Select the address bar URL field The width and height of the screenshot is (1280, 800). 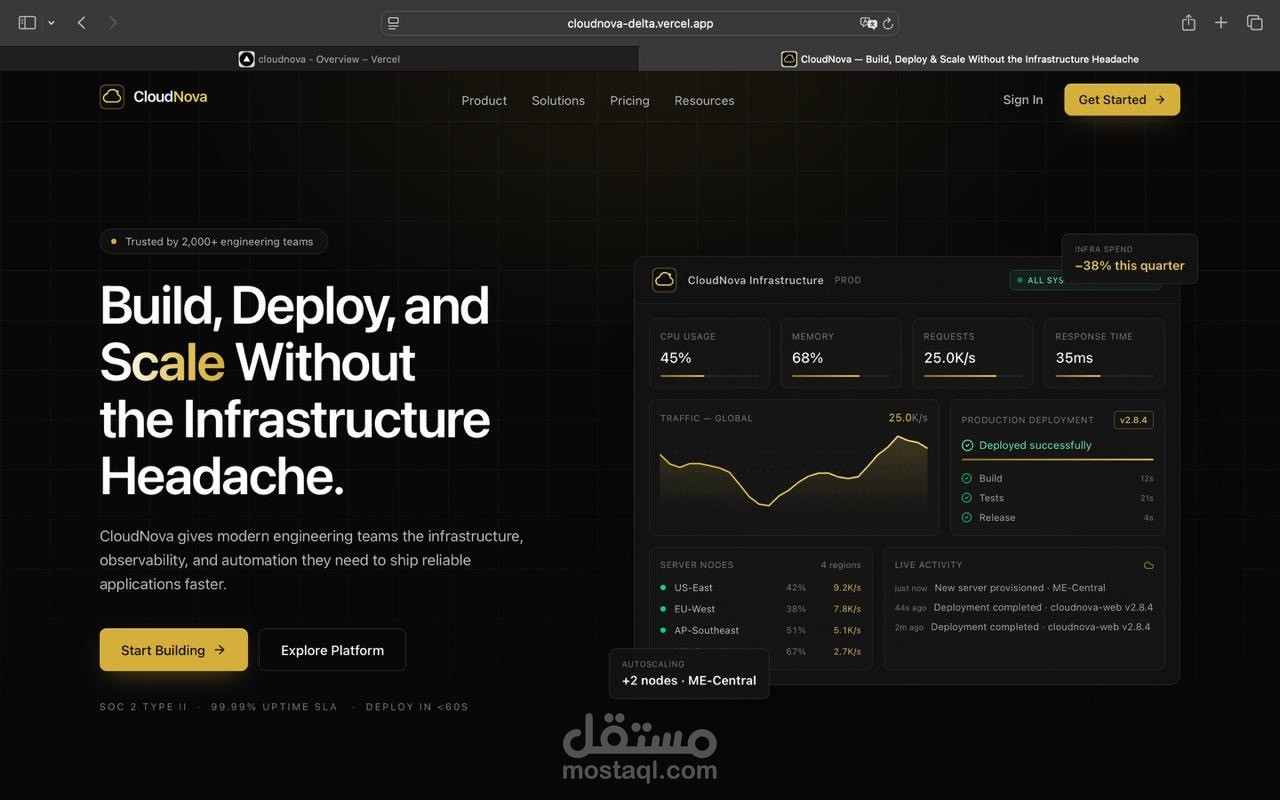(x=640, y=23)
